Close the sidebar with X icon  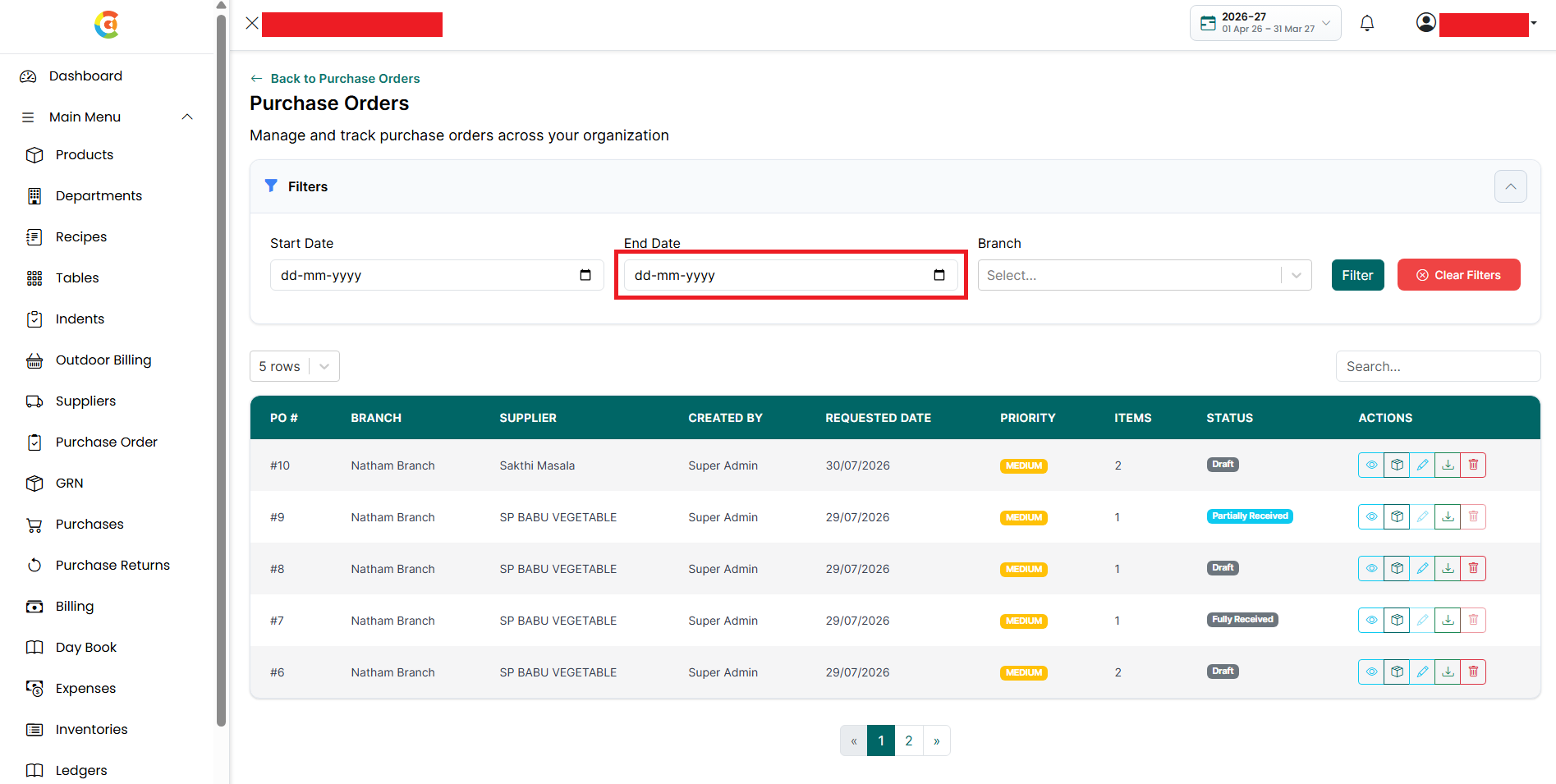click(x=252, y=23)
